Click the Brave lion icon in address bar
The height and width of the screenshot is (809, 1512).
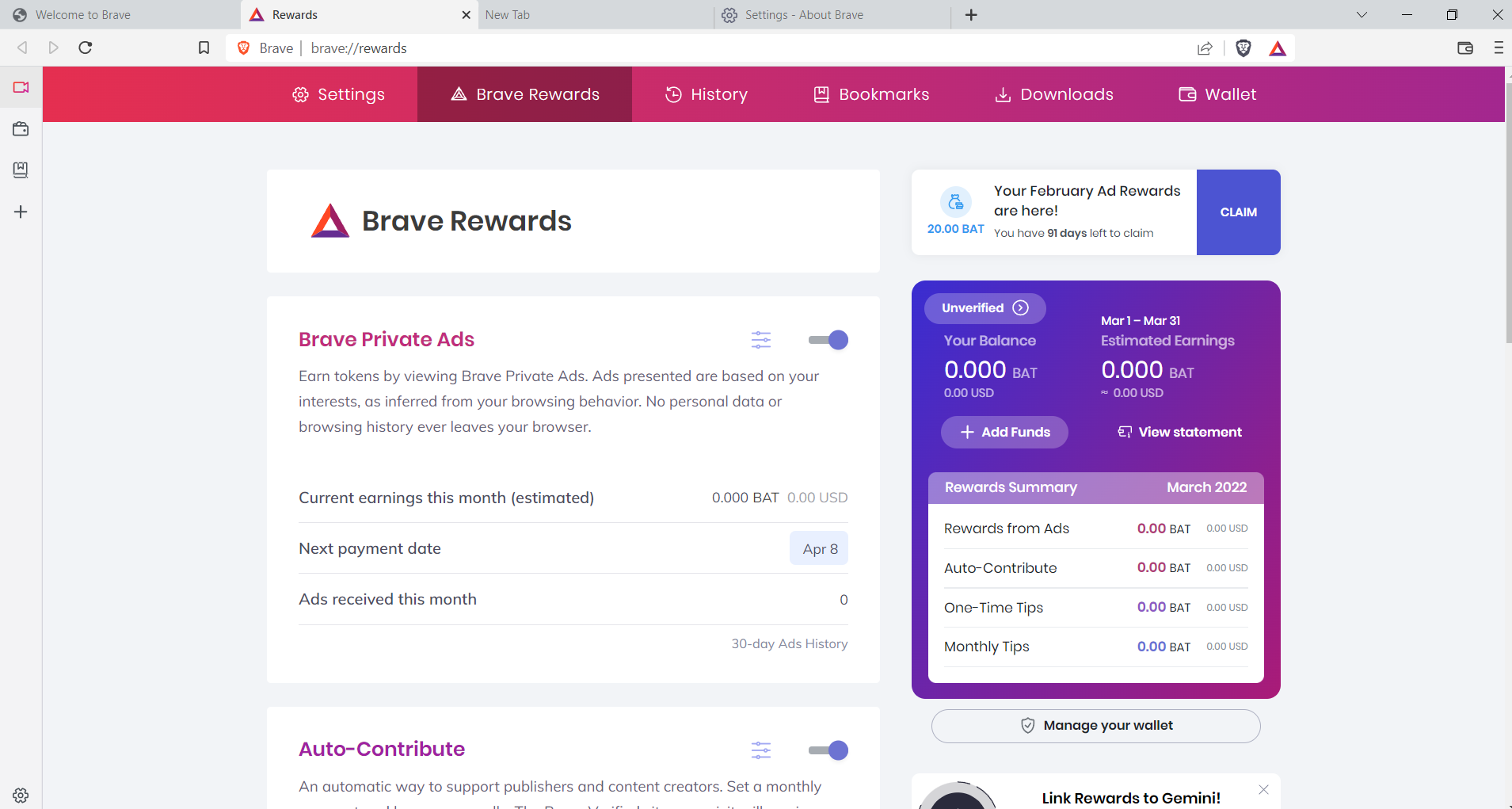pos(244,48)
